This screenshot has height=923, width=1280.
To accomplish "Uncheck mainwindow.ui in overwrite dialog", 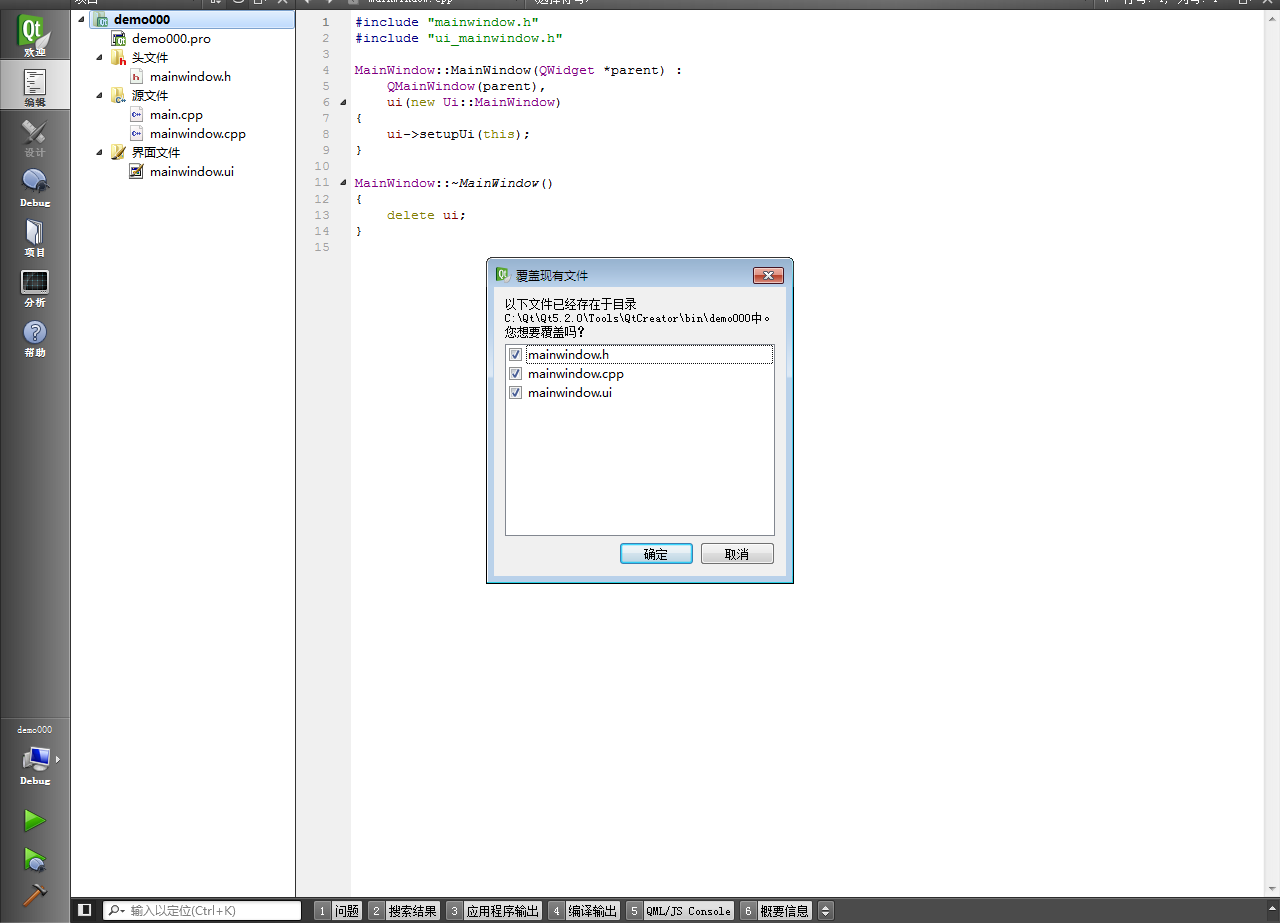I will click(x=516, y=393).
